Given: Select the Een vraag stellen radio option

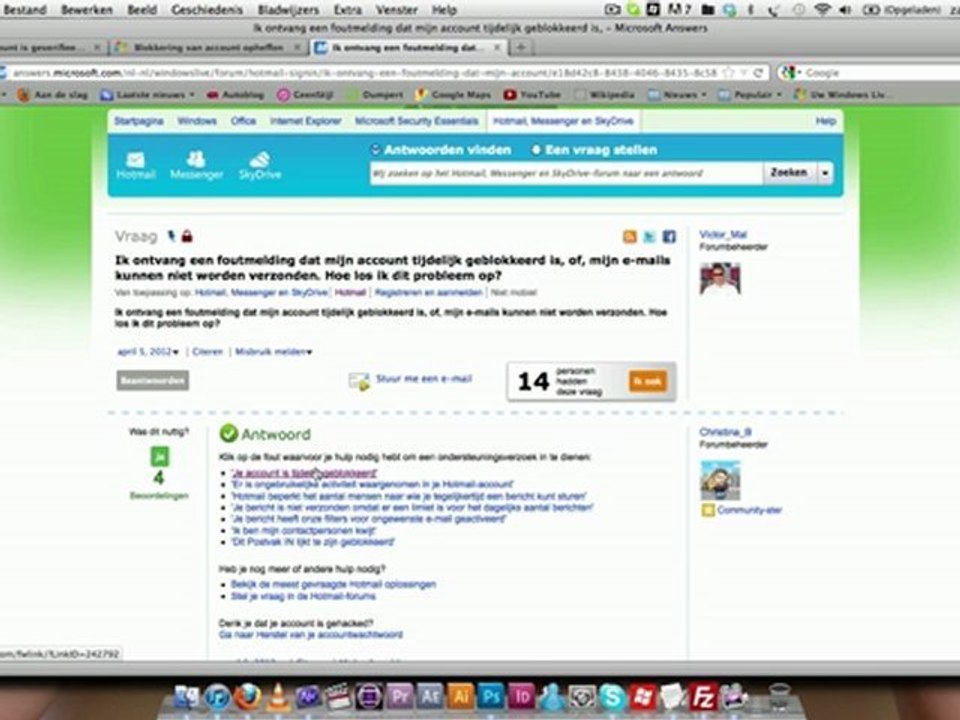Looking at the screenshot, I should point(536,149).
